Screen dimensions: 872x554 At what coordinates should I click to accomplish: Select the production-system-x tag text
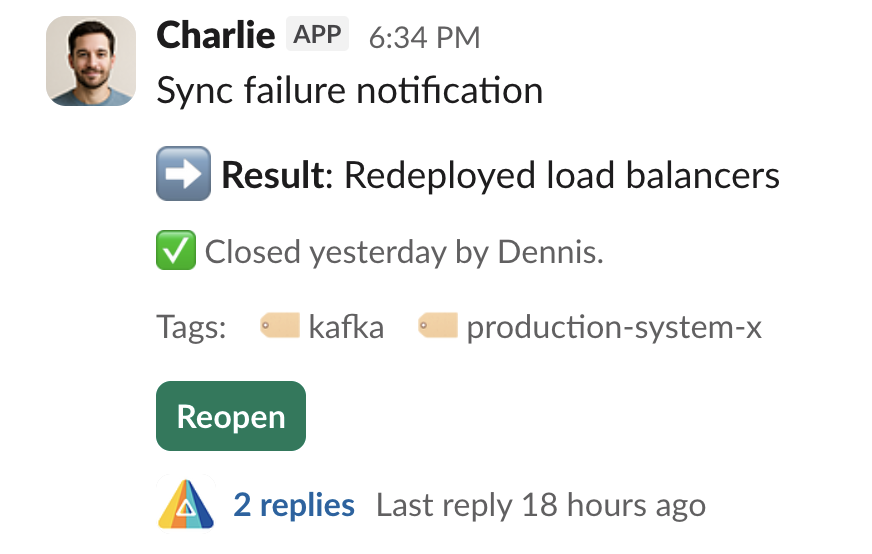614,327
